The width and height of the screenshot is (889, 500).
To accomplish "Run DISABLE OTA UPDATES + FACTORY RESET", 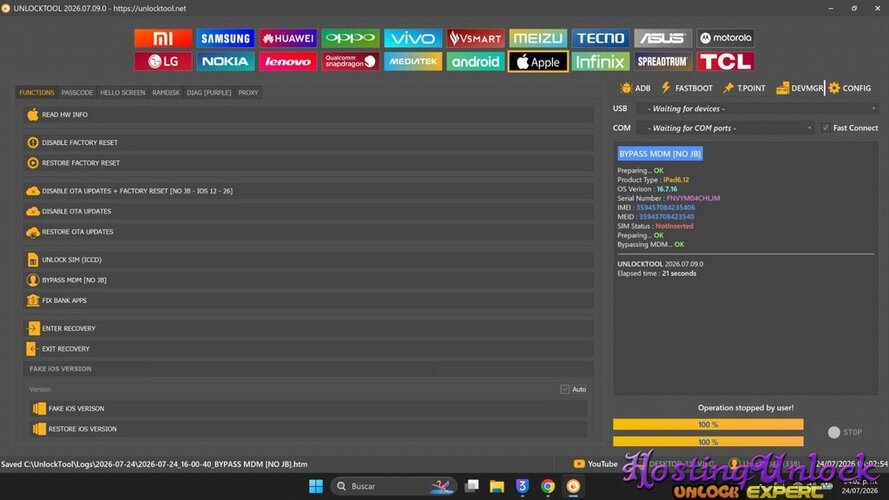I will 308,191.
